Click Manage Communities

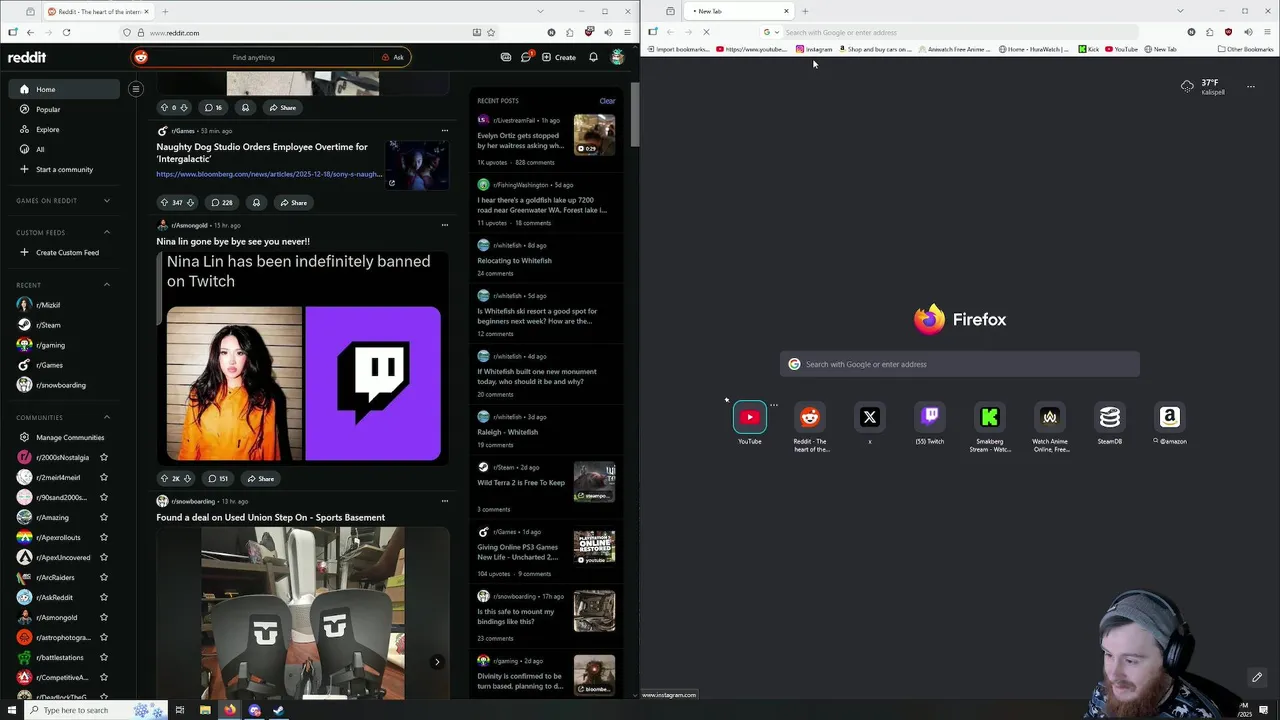pos(63,437)
